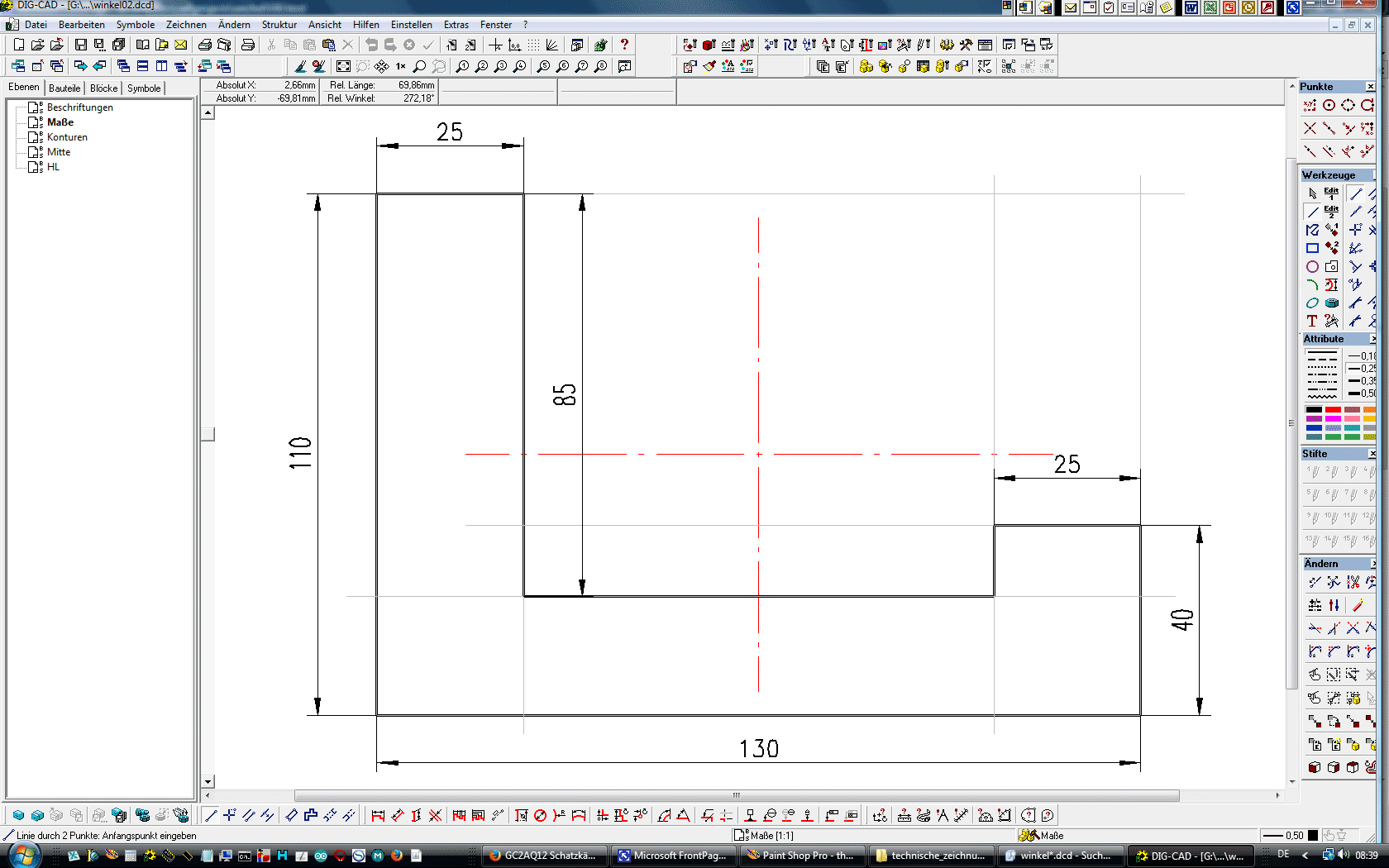
Task: Click the fit drawing to window icon
Action: 343,66
